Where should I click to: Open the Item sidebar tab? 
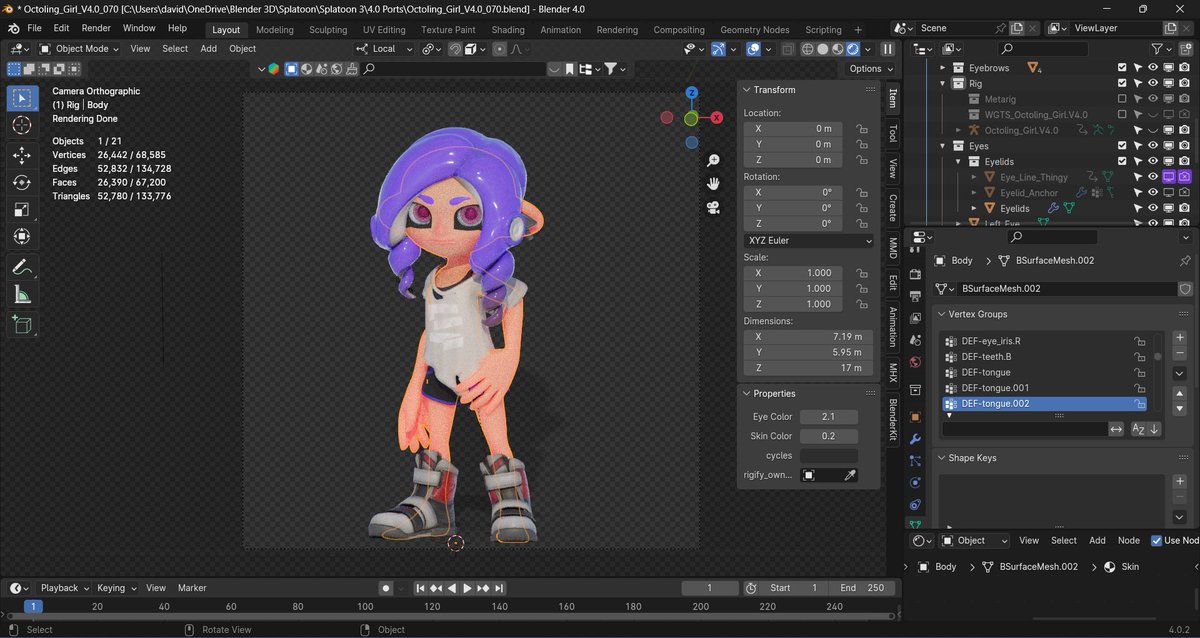coord(893,98)
